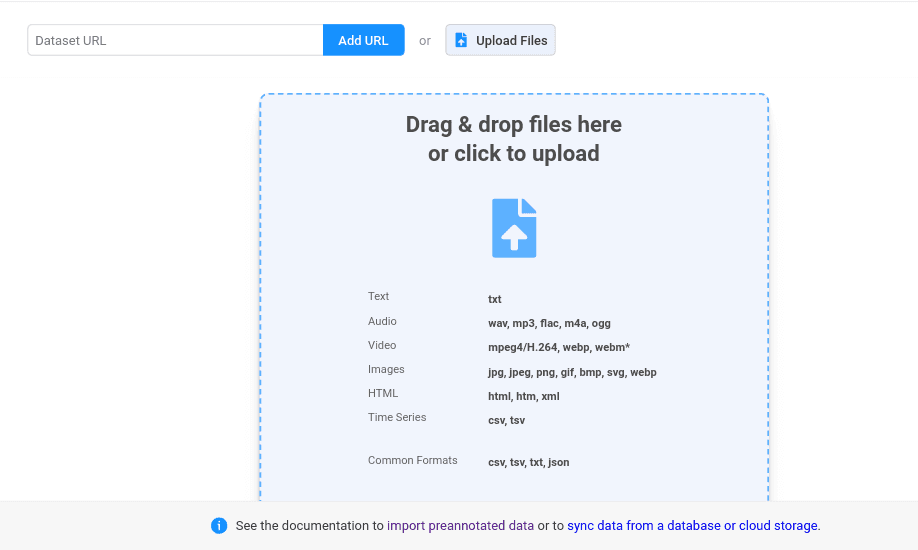The height and width of the screenshot is (550, 918).
Task: Click the small upload icon in Upload Files
Action: click(461, 41)
